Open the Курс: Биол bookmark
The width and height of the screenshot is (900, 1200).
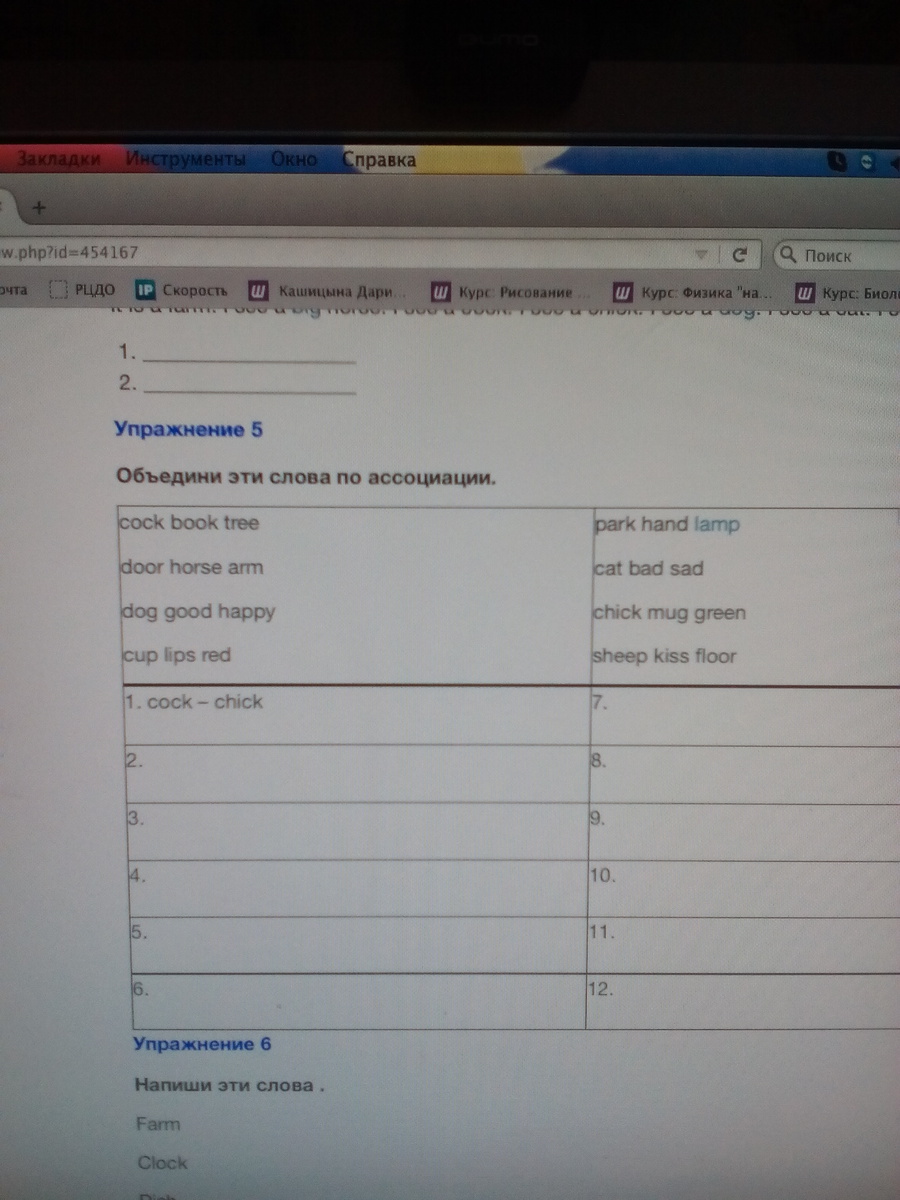click(x=850, y=293)
